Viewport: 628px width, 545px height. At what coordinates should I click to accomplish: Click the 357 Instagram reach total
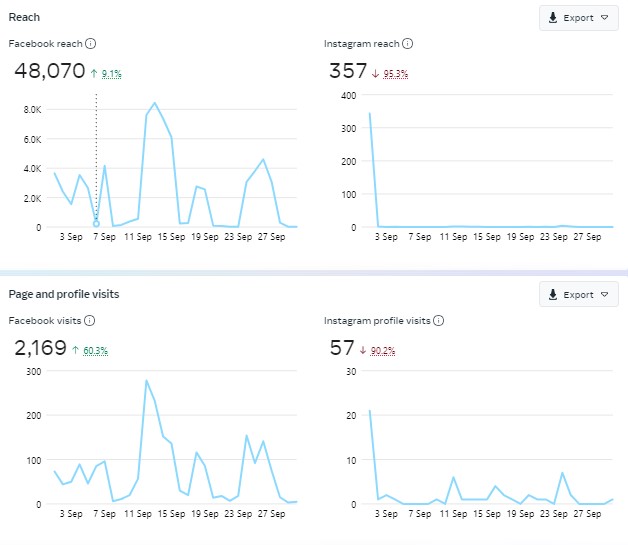348,71
